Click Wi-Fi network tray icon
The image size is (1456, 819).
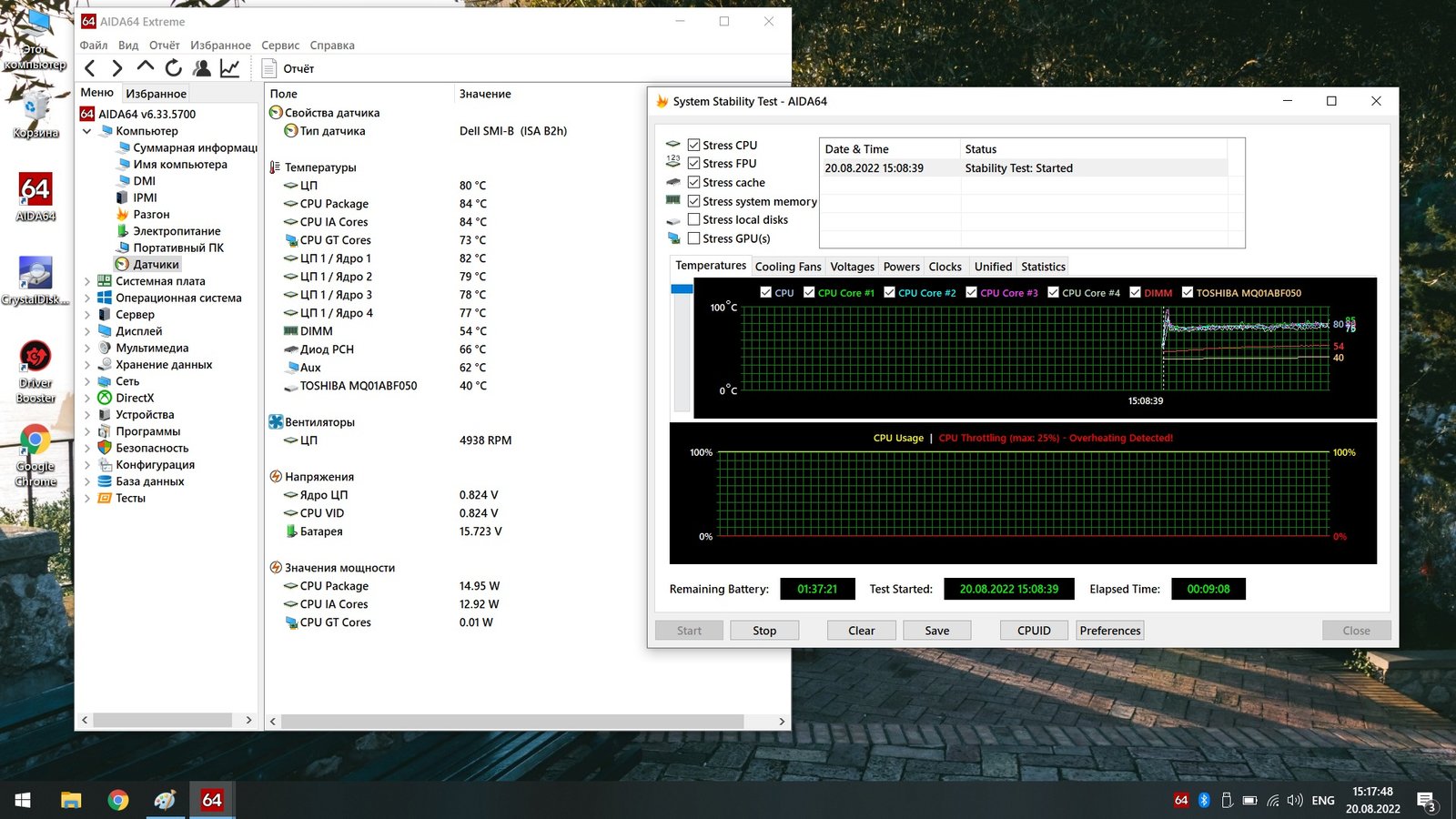1272,800
